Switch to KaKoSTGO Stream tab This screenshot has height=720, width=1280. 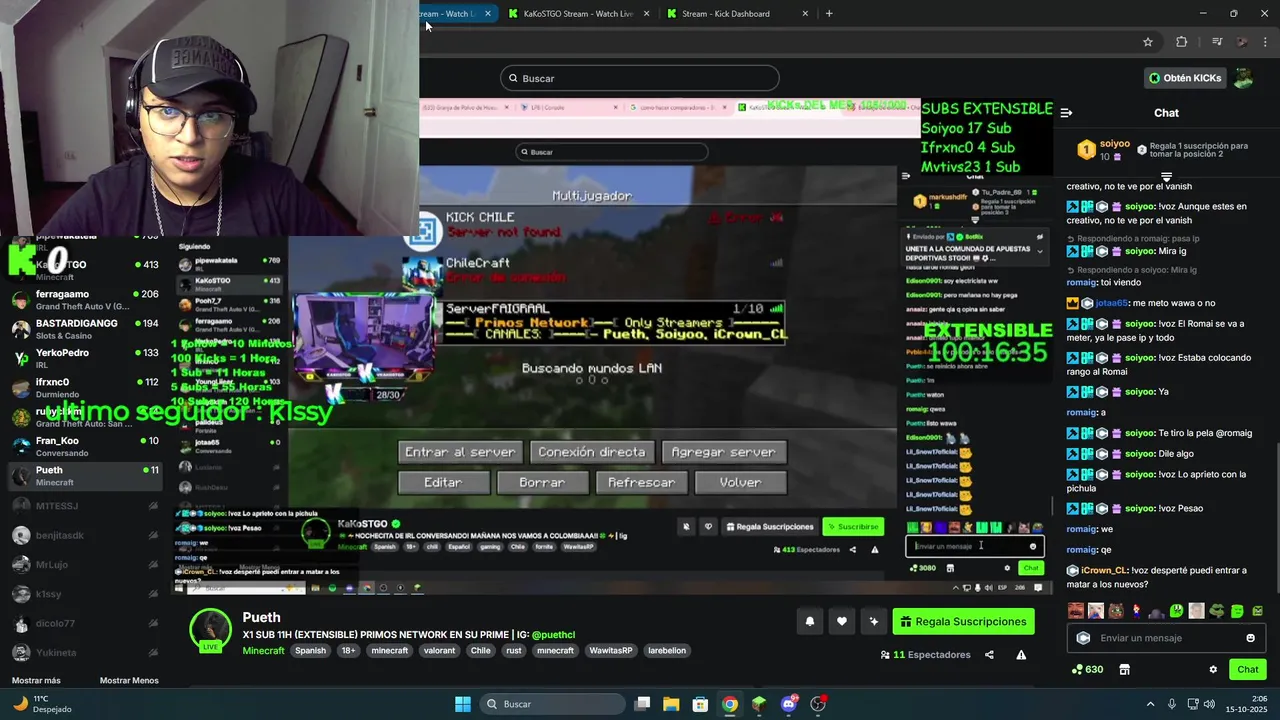pyautogui.click(x=576, y=14)
